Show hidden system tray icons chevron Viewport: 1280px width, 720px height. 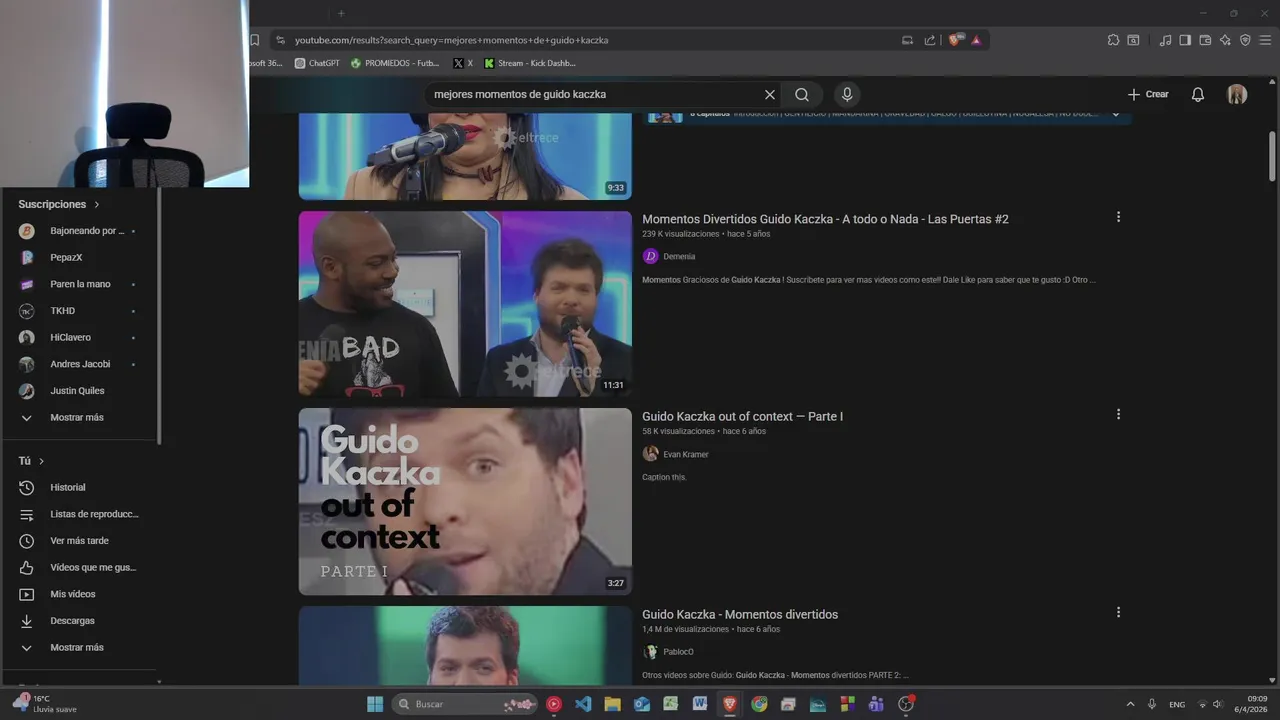pyautogui.click(x=1131, y=704)
